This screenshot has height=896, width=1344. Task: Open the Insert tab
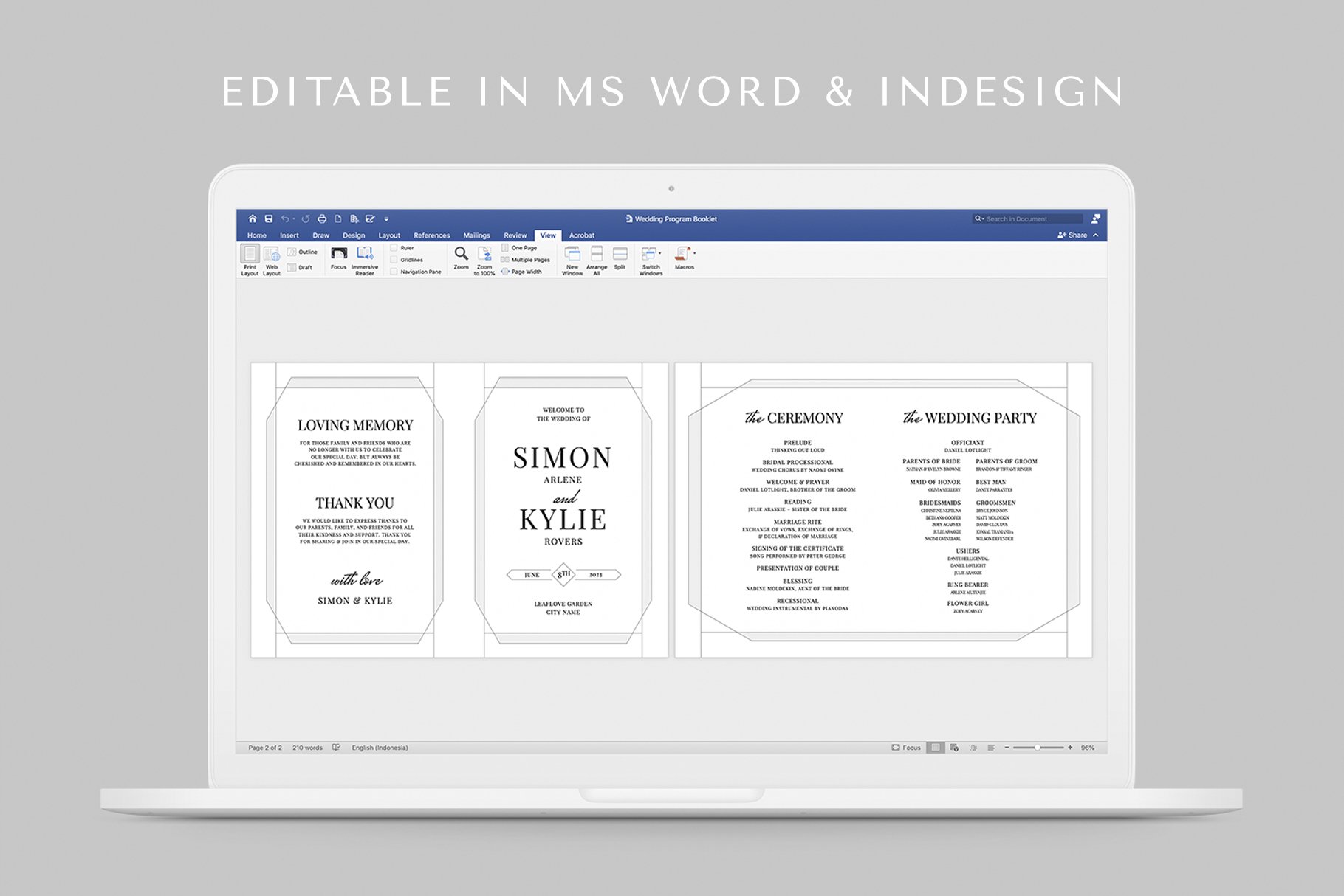(x=289, y=235)
